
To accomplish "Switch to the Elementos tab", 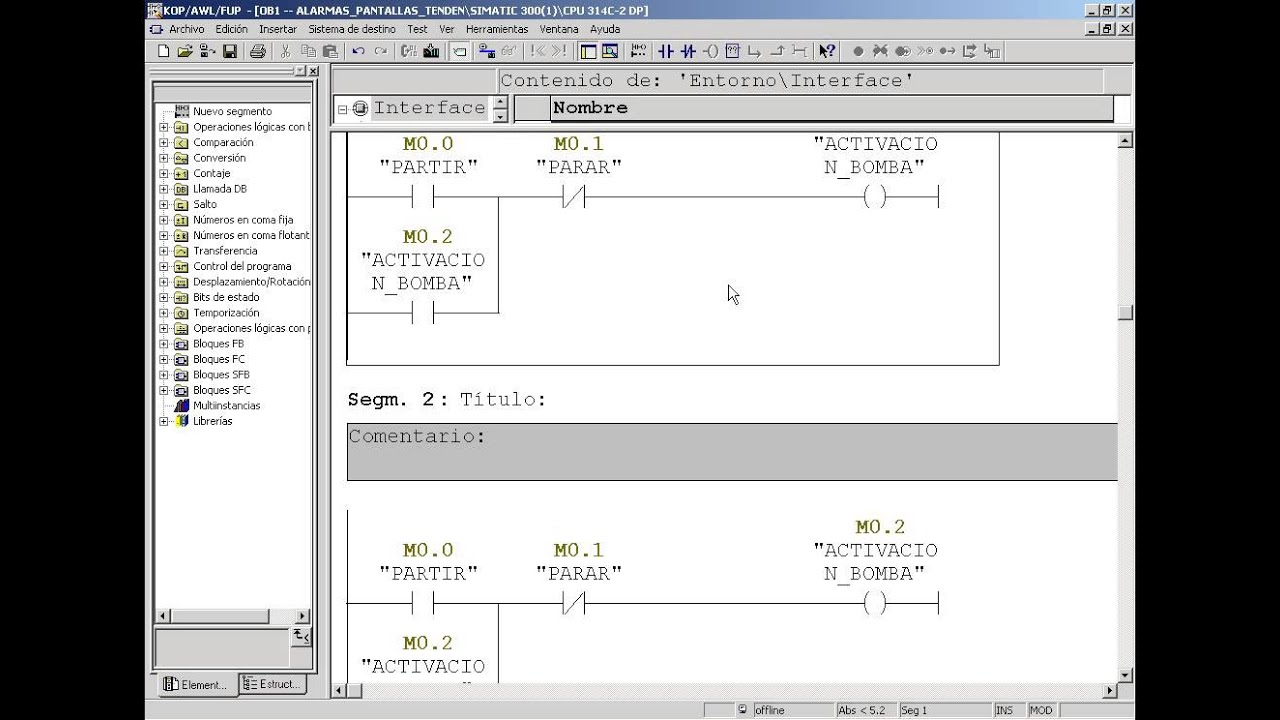I will [x=198, y=684].
